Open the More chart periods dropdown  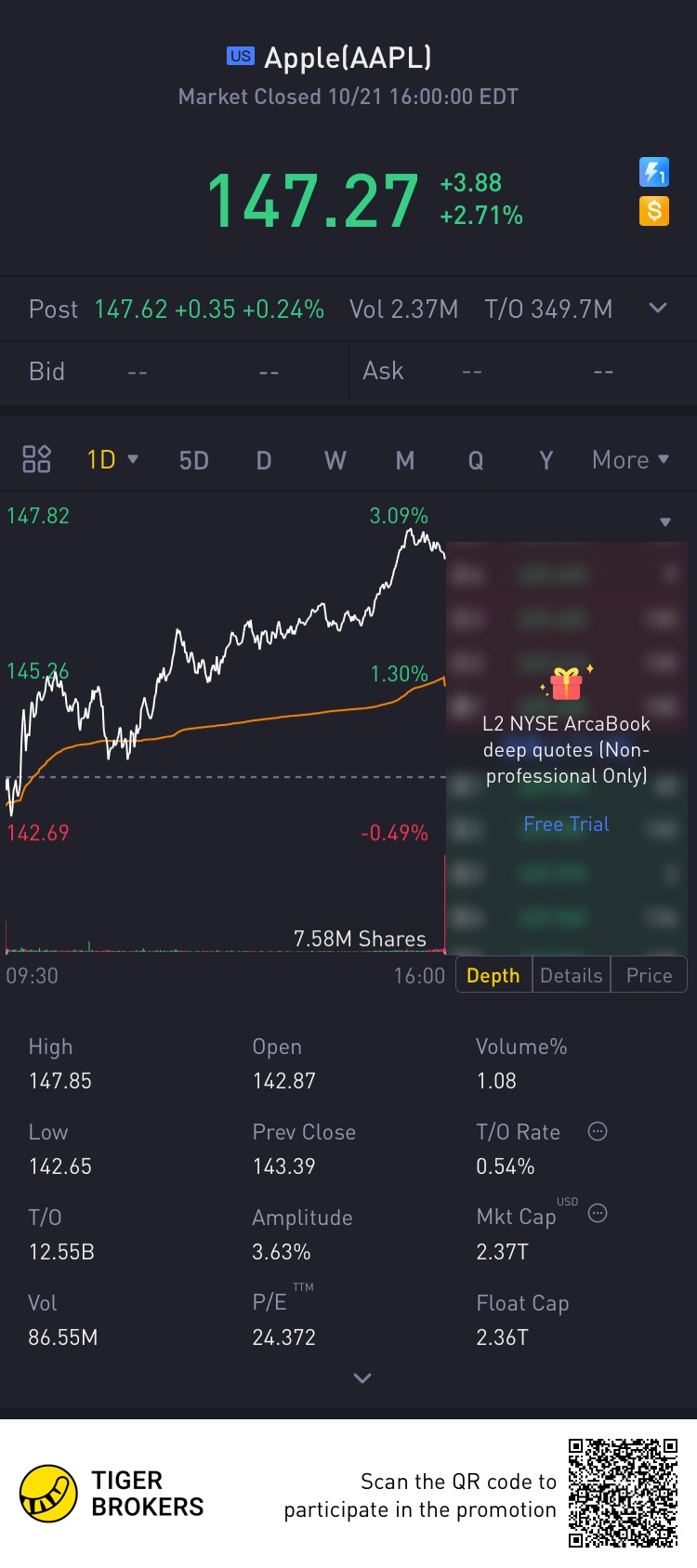pos(631,459)
